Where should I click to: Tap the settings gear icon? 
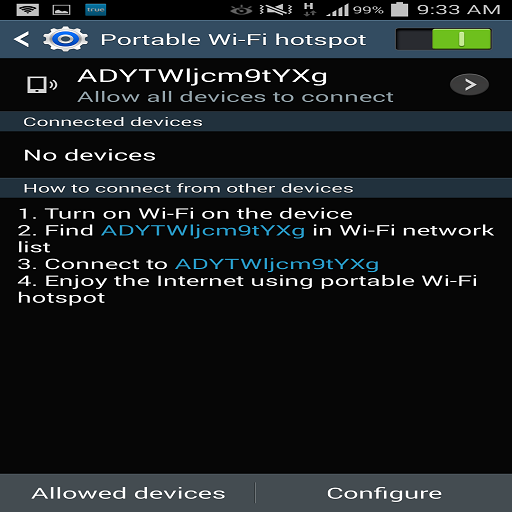tap(65, 39)
